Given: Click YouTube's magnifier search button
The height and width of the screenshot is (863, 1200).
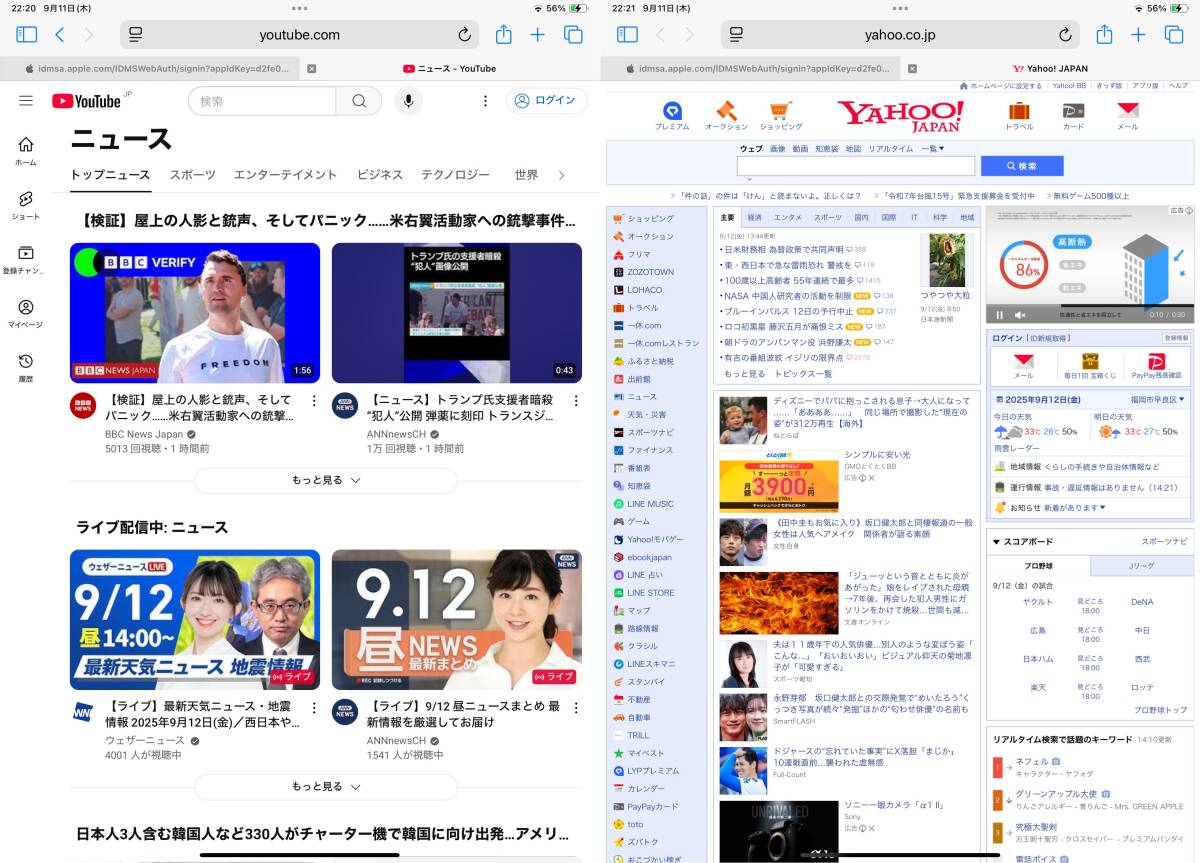Looking at the screenshot, I should tap(359, 101).
